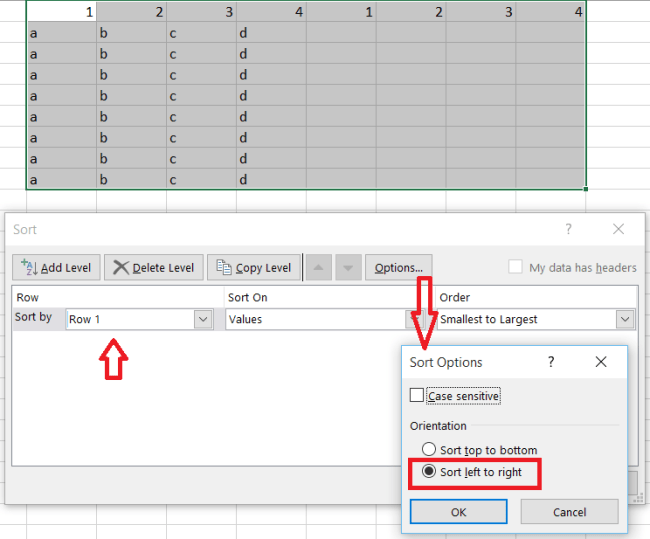Screen dimensions: 650x539
Task: Confirm Sort Options with OK
Action: [458, 512]
